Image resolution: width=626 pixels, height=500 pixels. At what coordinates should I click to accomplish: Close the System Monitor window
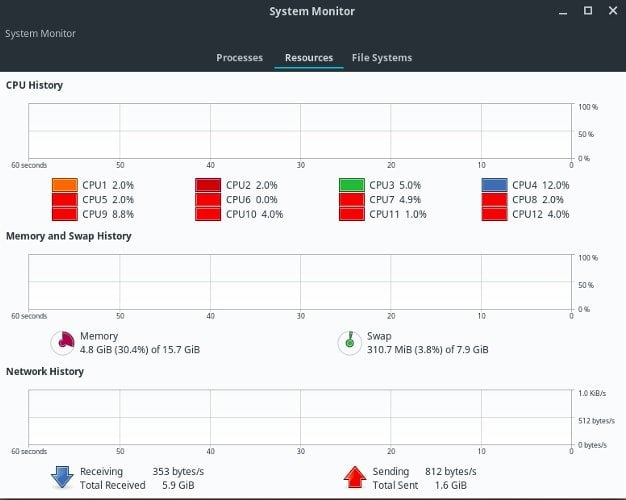click(x=613, y=11)
